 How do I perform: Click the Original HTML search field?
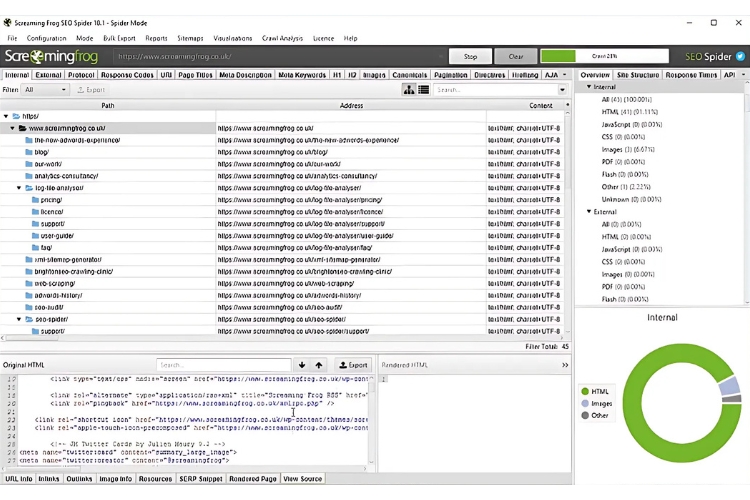223,365
